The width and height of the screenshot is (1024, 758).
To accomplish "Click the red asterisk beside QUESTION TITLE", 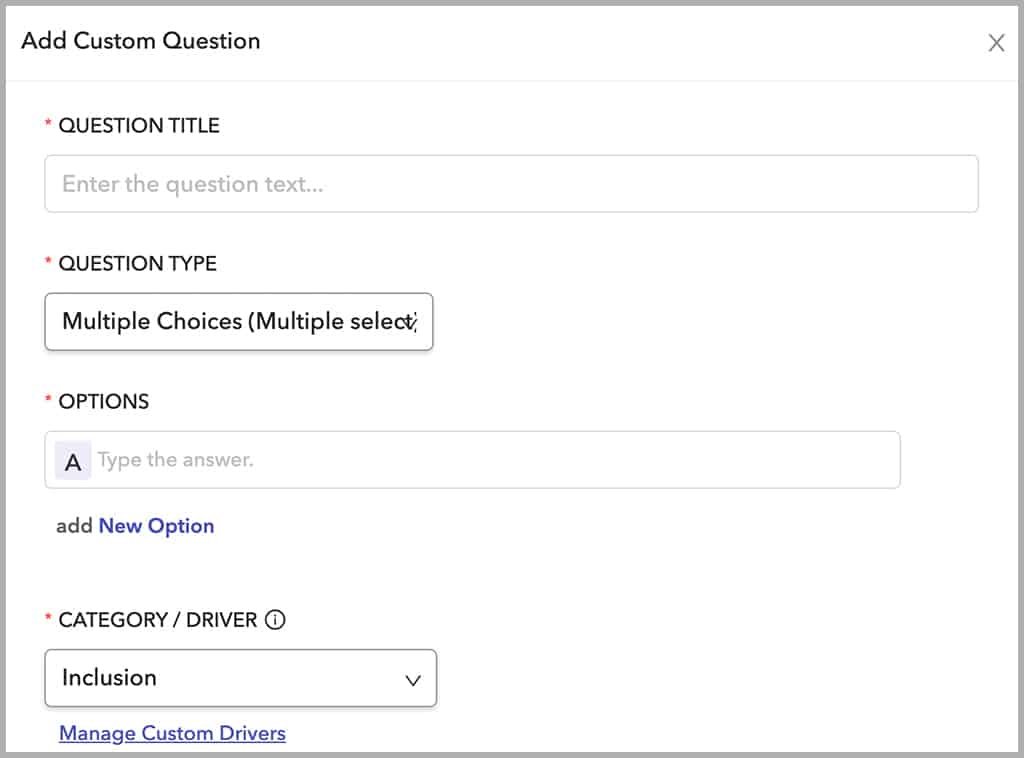I will pos(48,124).
